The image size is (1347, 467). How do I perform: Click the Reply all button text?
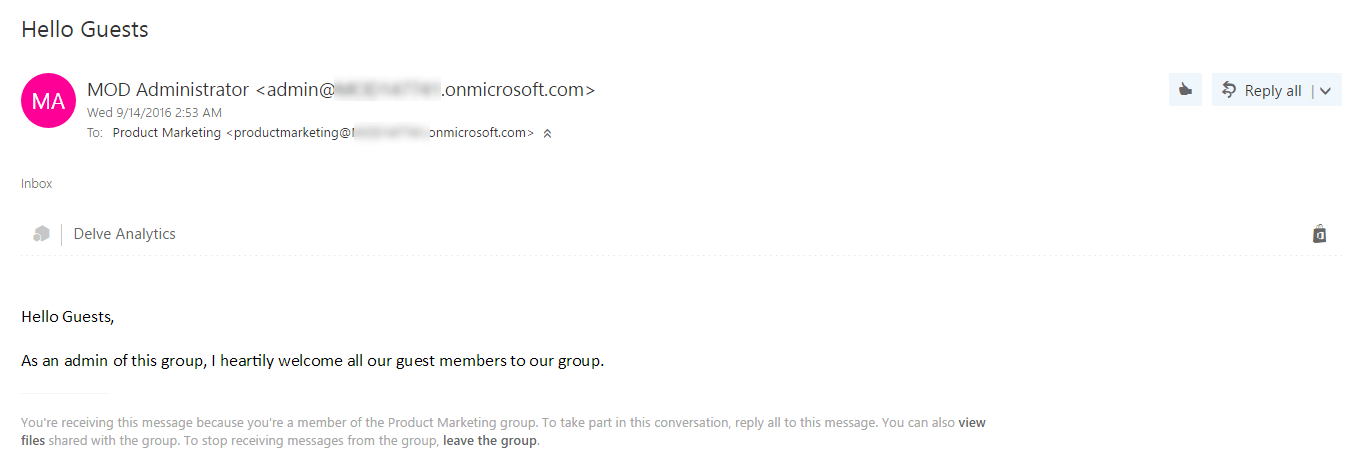pyautogui.click(x=1273, y=91)
